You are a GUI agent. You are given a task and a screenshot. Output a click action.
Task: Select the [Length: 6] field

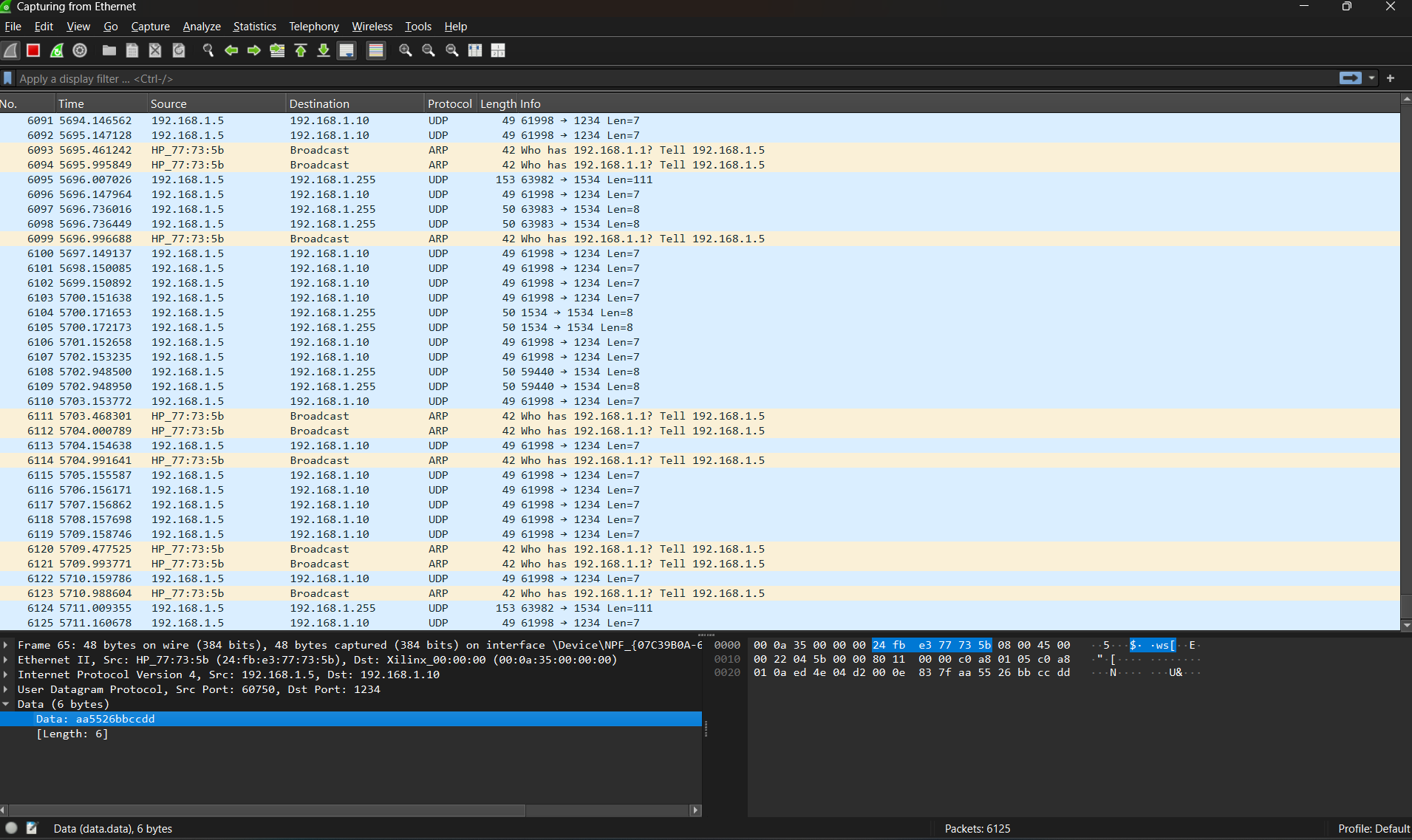pos(351,734)
